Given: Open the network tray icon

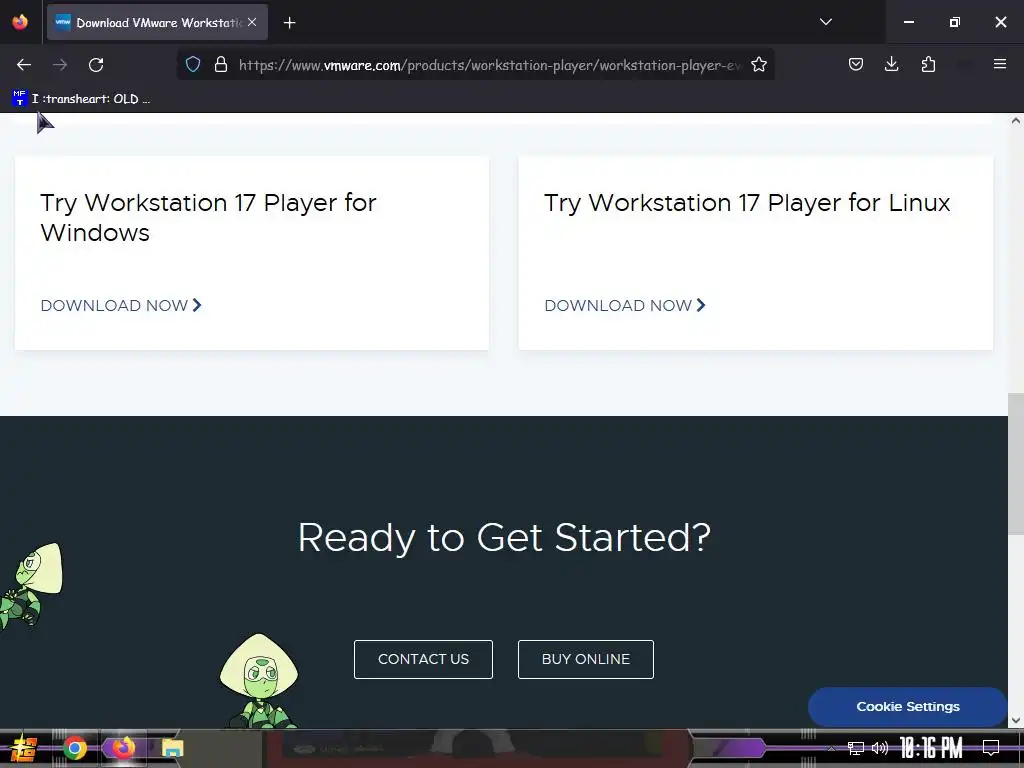Looking at the screenshot, I should pos(856,748).
